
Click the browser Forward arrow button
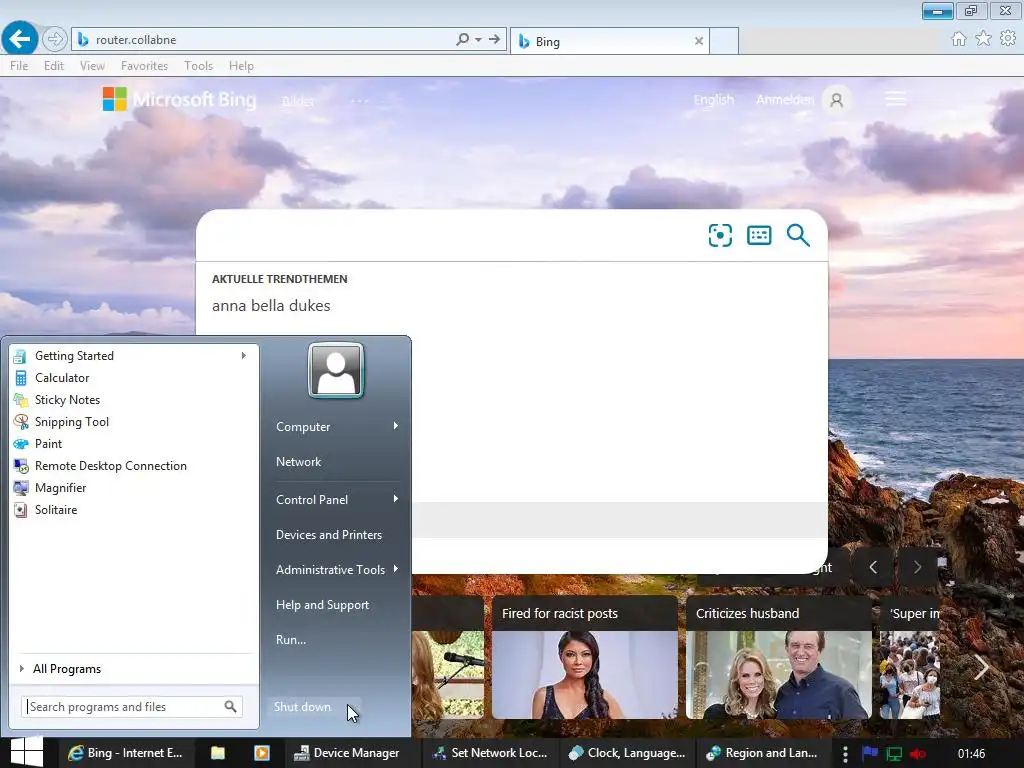[x=55, y=40]
